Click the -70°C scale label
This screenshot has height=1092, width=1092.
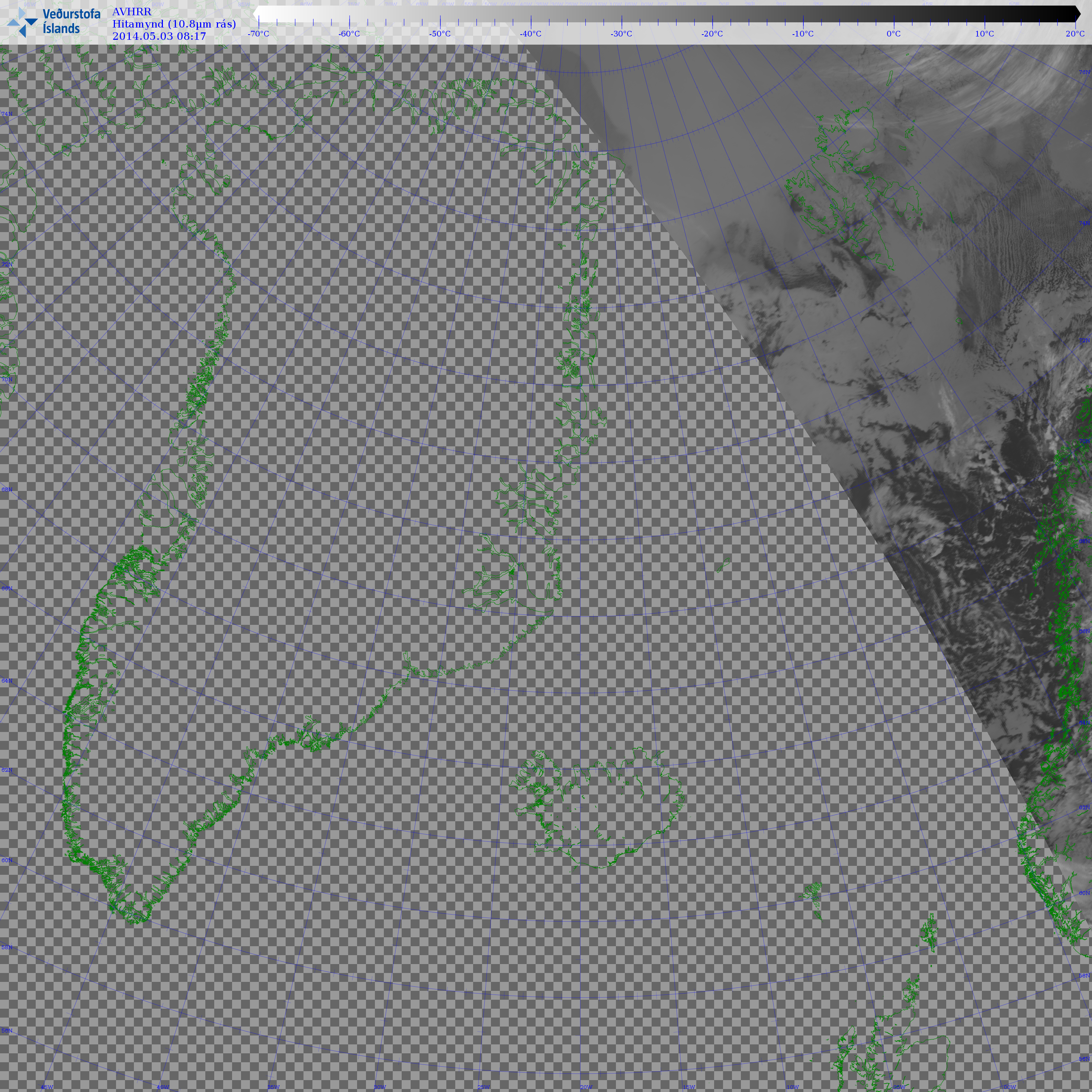pyautogui.click(x=258, y=34)
